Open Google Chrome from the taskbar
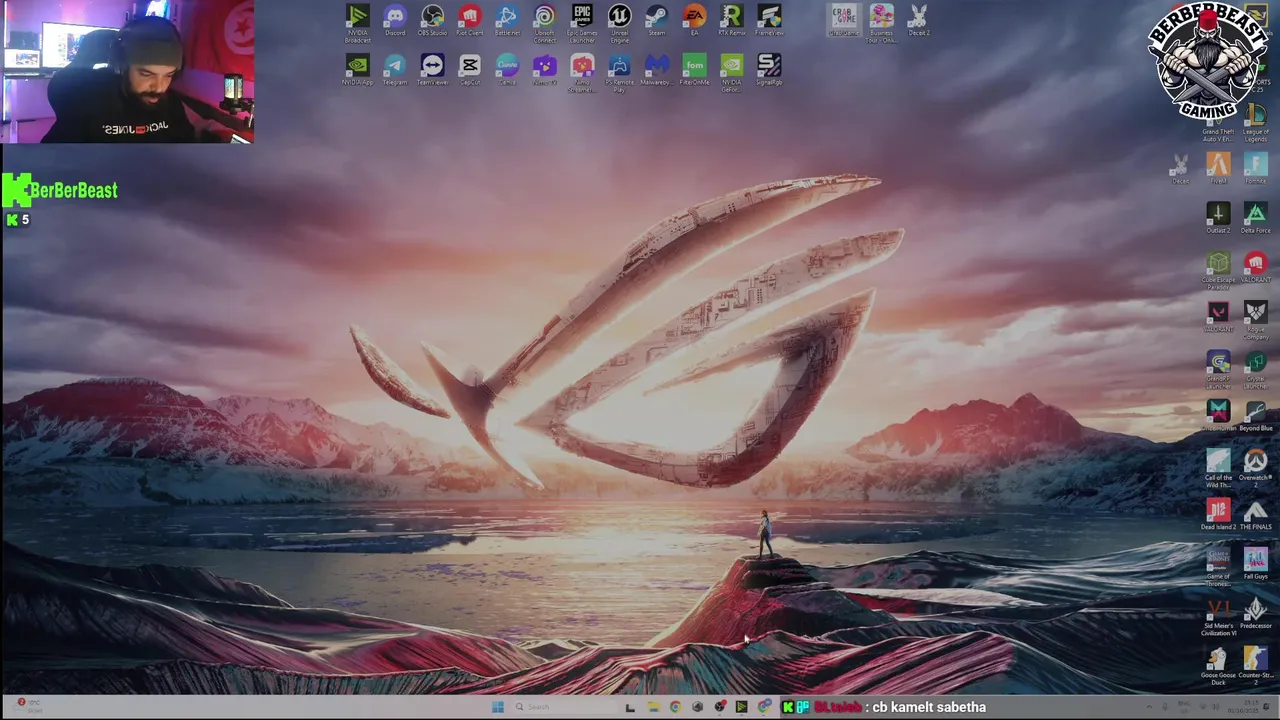 (675, 707)
